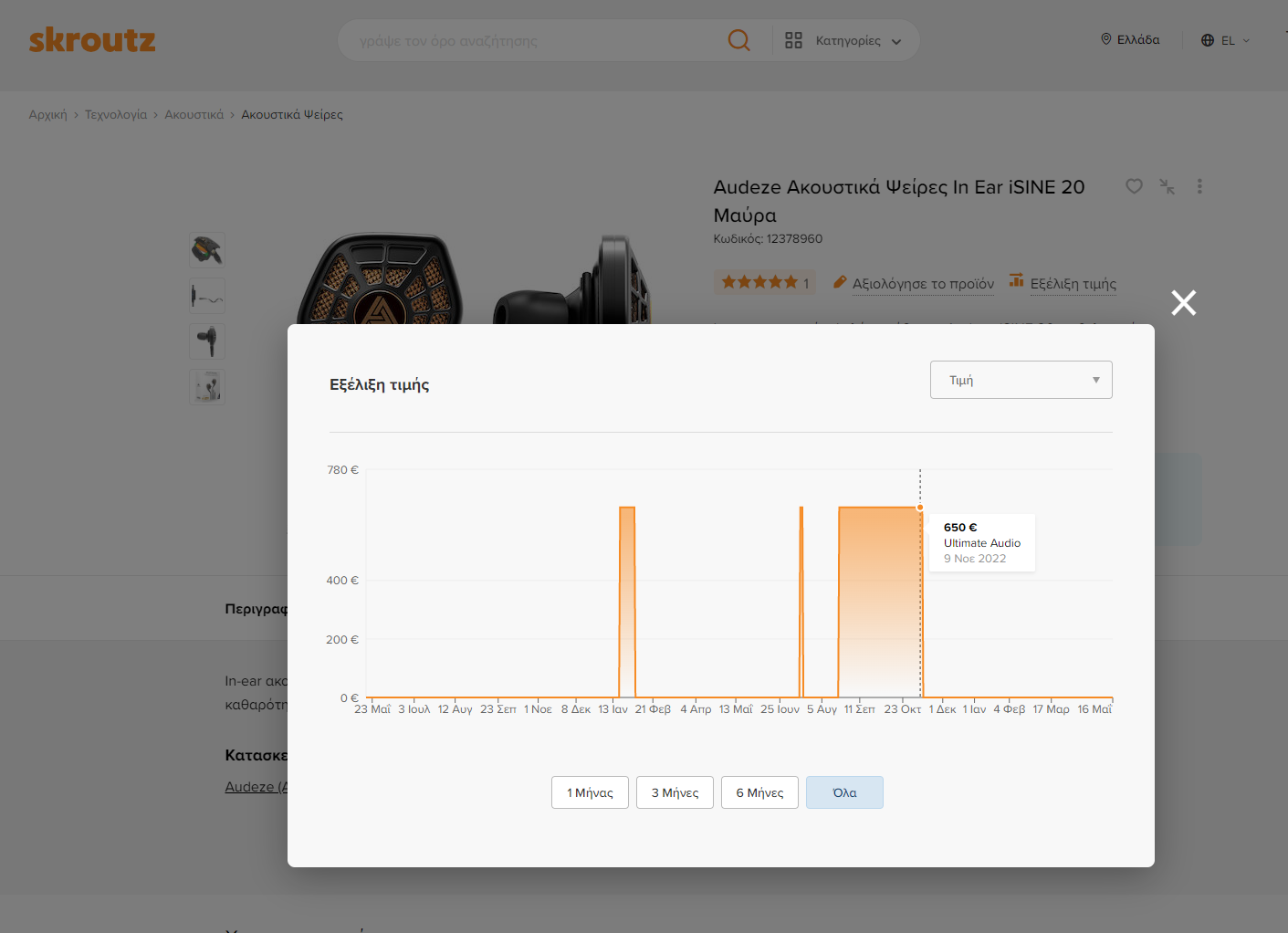Click the price evolution chart icon

tap(1016, 281)
